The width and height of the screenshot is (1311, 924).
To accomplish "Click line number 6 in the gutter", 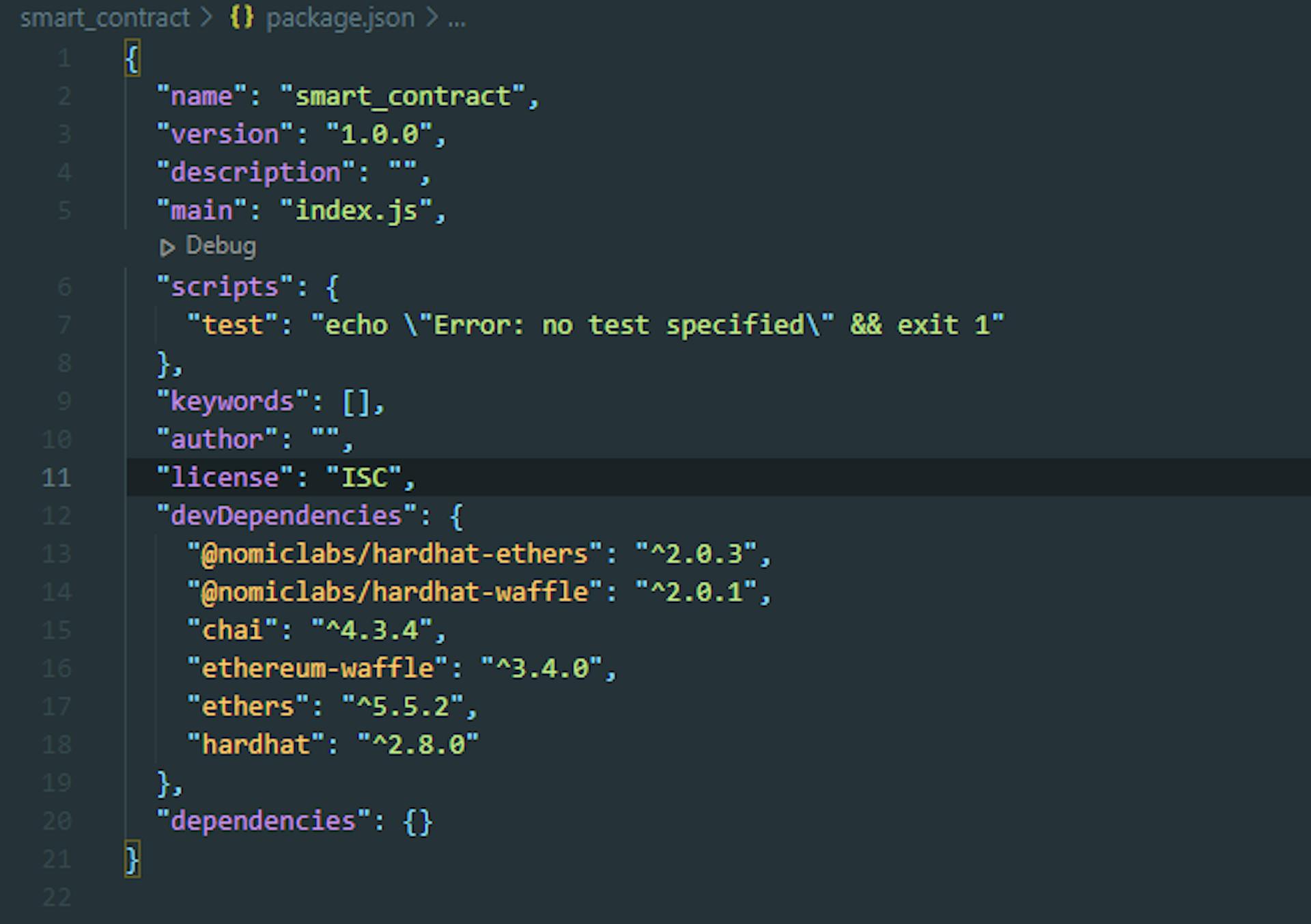I will pos(64,287).
